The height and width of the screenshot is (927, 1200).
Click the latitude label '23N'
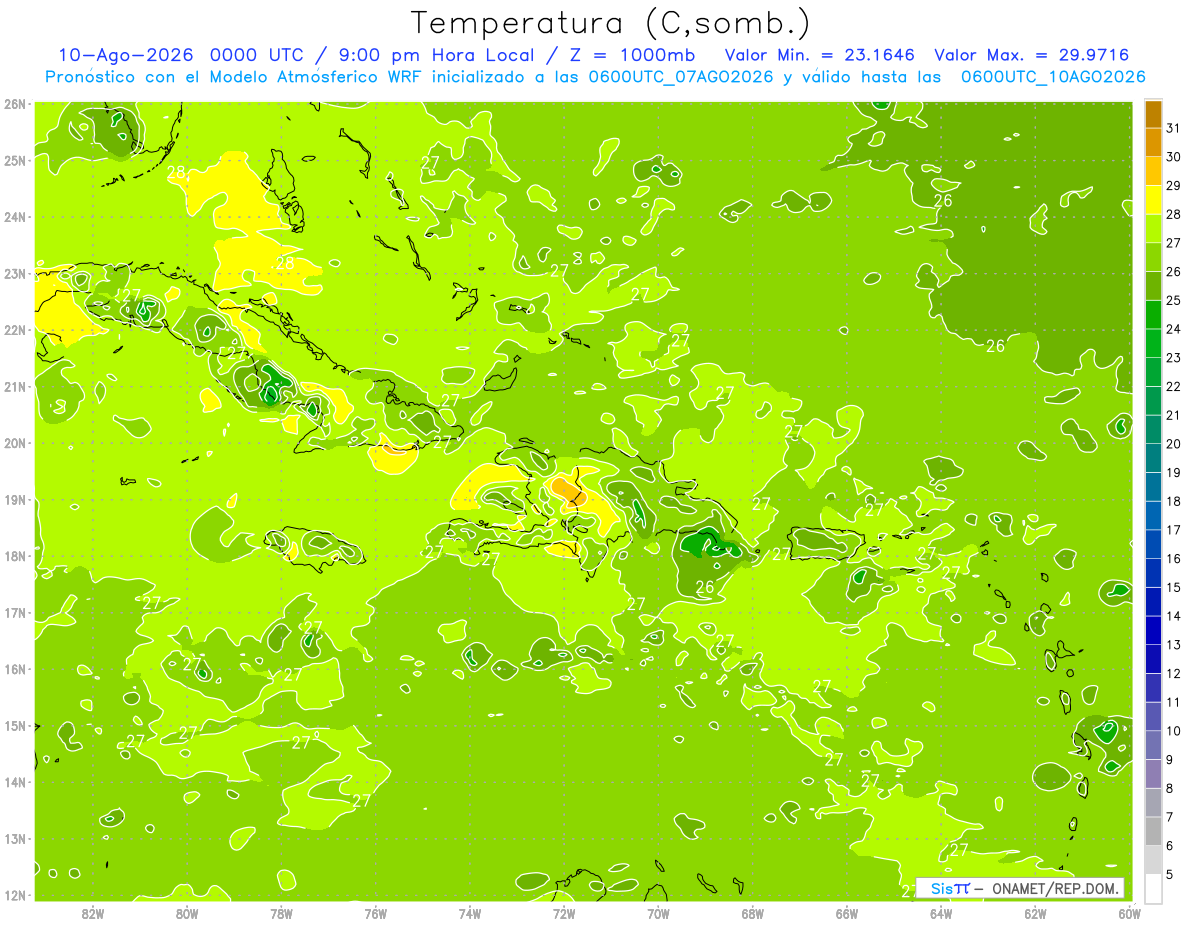tap(15, 273)
